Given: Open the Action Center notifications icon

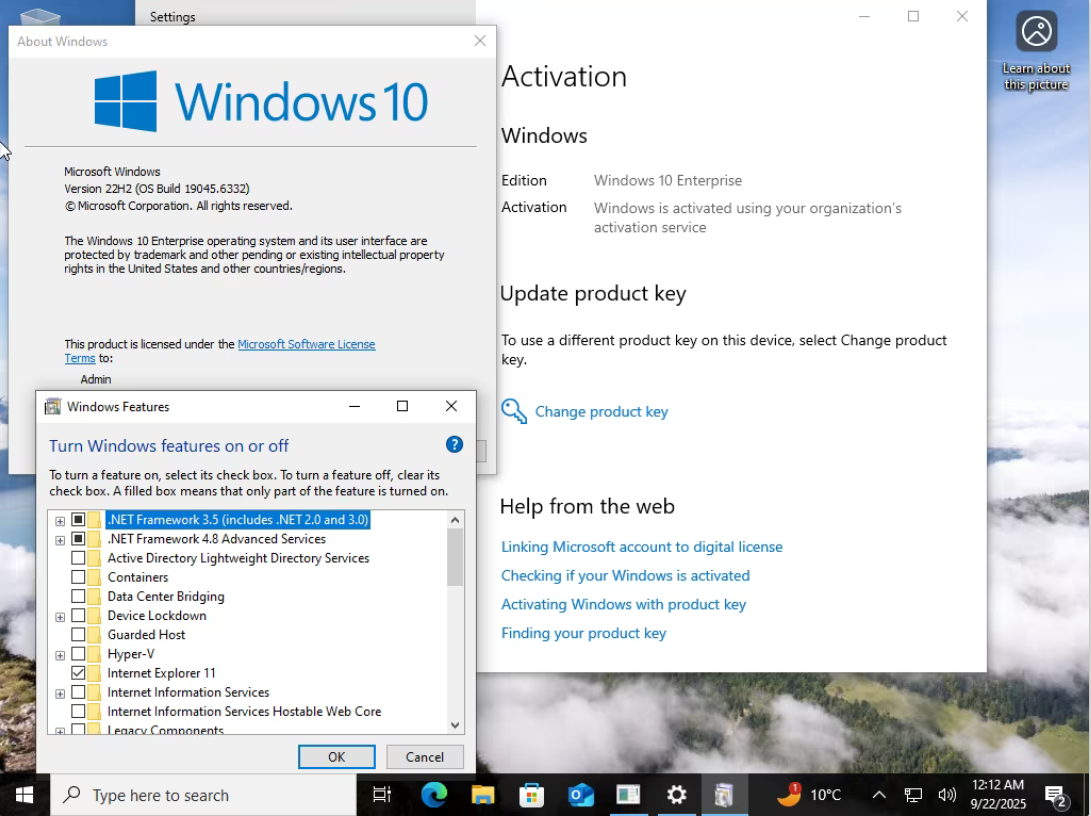Looking at the screenshot, I should tap(1056, 795).
